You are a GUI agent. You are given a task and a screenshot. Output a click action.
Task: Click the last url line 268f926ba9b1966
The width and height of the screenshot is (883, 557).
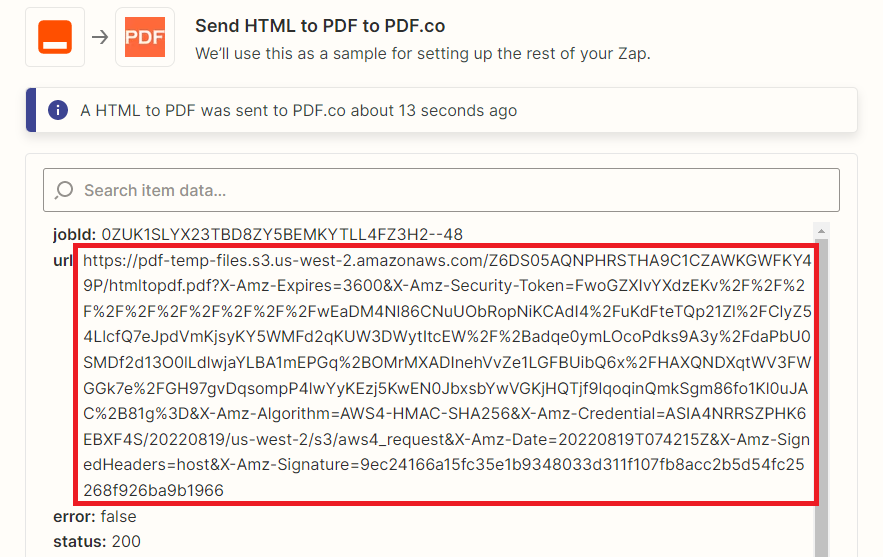point(153,490)
